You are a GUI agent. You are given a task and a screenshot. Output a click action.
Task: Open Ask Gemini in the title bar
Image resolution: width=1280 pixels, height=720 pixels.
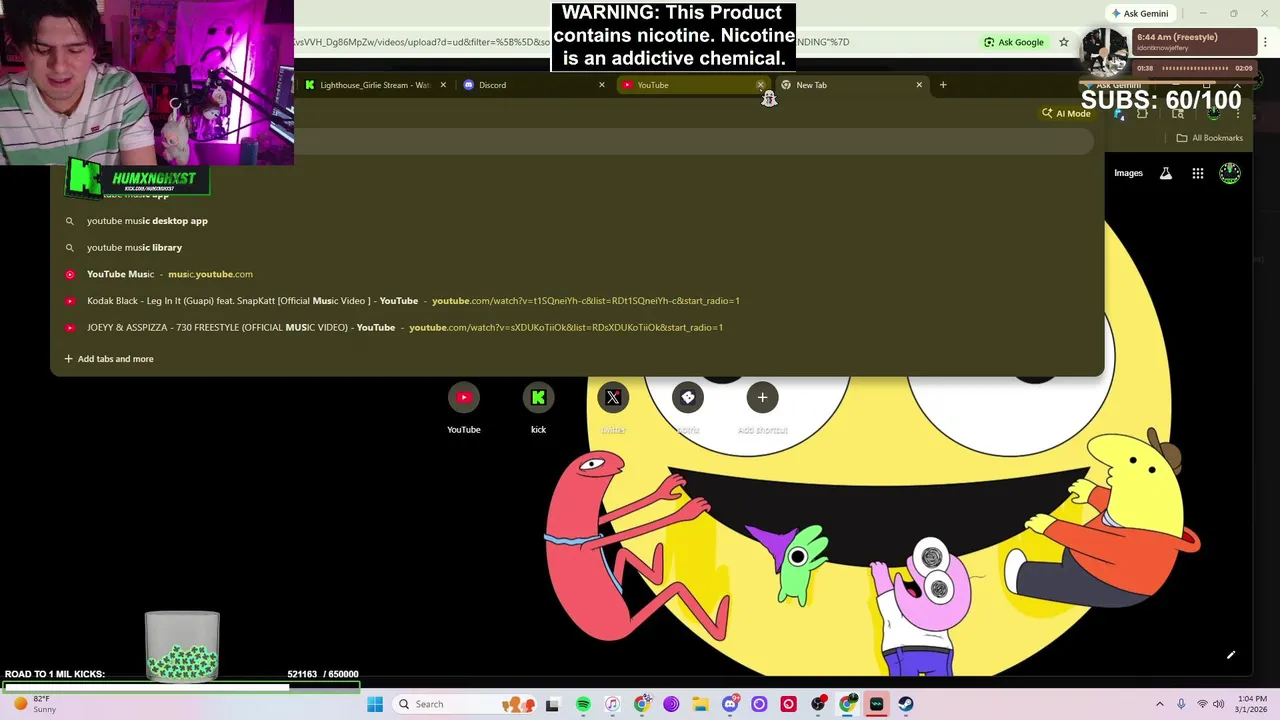tap(1139, 13)
